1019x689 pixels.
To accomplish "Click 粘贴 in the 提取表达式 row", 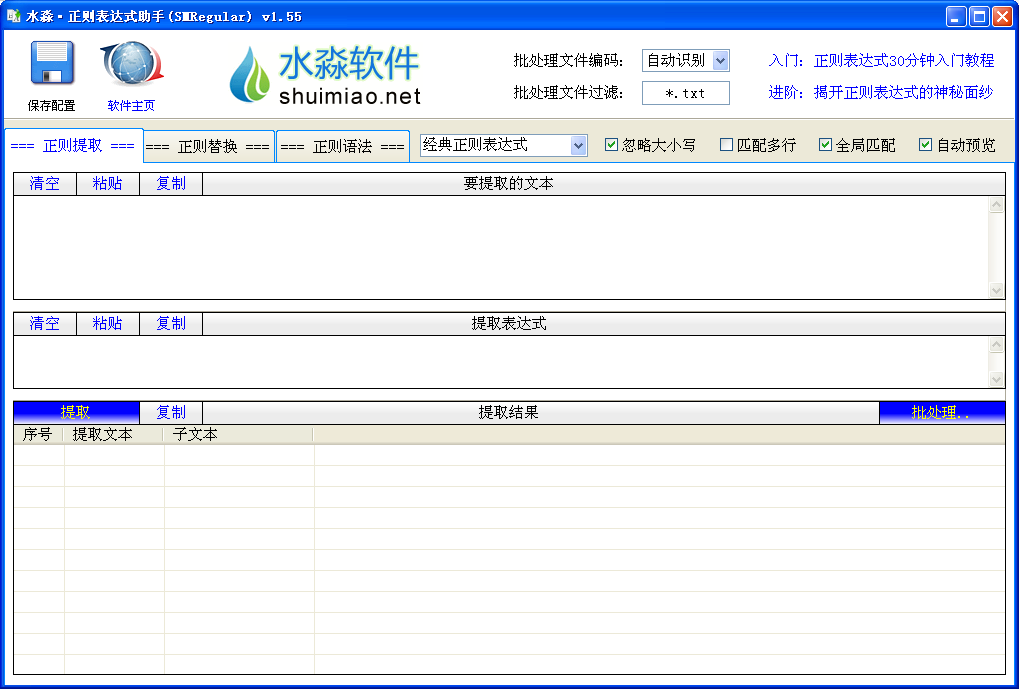I will pyautogui.click(x=108, y=324).
